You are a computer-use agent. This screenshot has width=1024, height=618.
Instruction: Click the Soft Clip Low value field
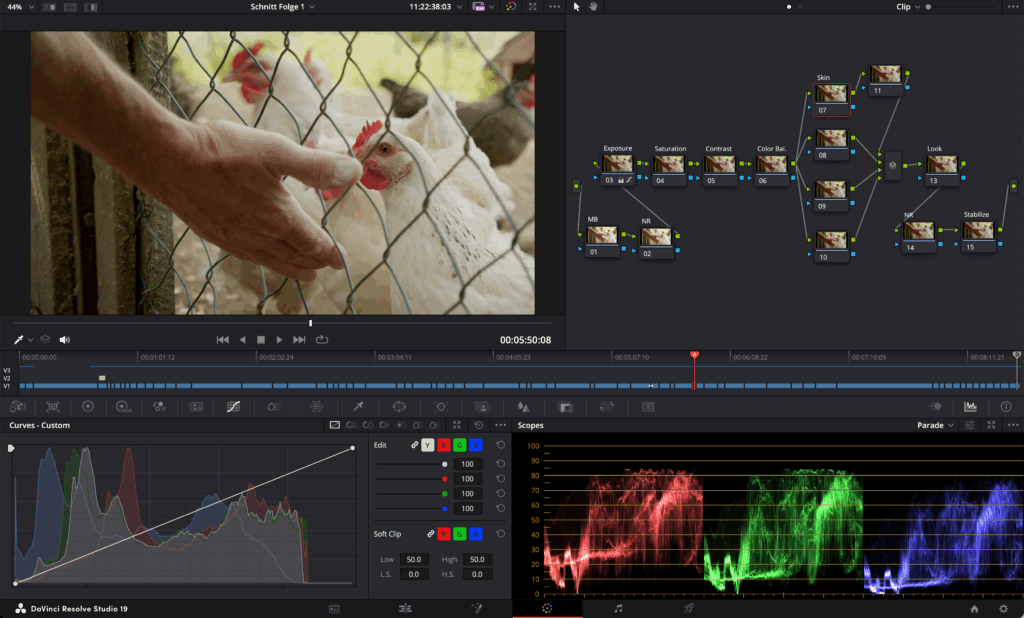[414, 559]
